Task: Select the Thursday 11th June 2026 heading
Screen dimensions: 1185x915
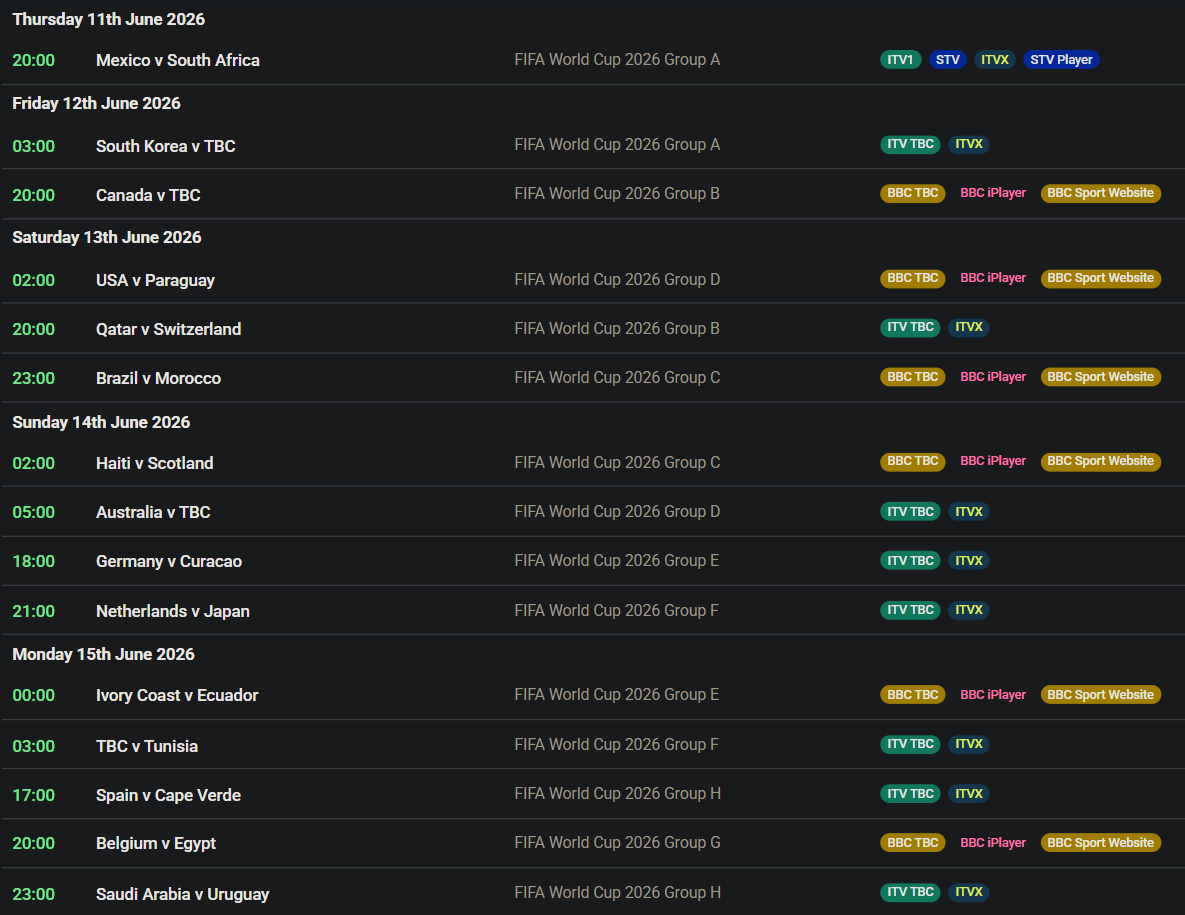Action: (x=108, y=20)
